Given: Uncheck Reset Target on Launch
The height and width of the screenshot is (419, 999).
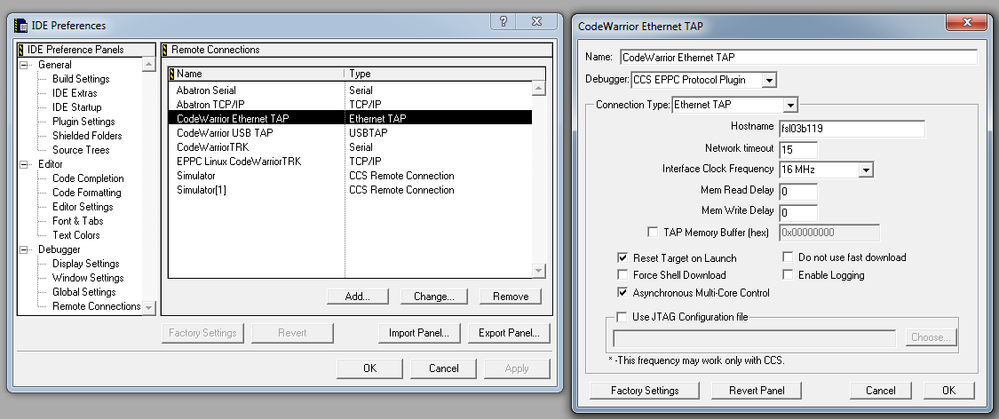Looking at the screenshot, I should click(x=622, y=258).
